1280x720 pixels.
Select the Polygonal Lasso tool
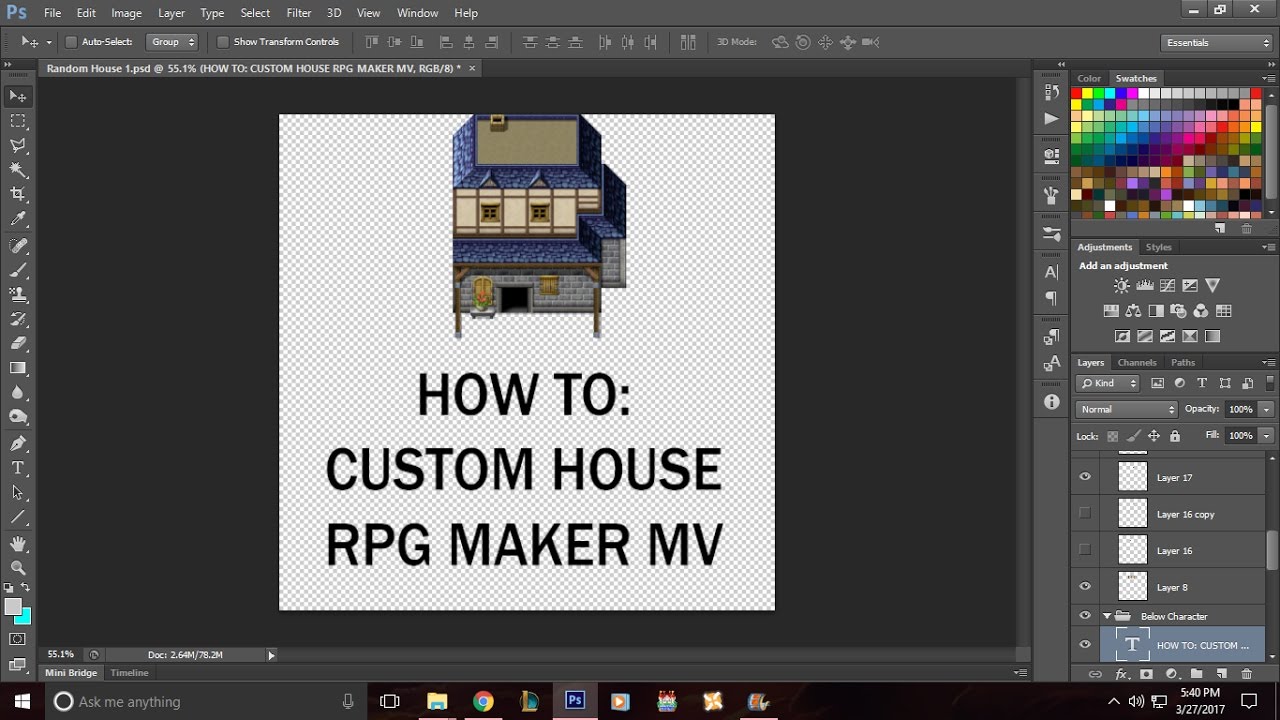tap(18, 146)
